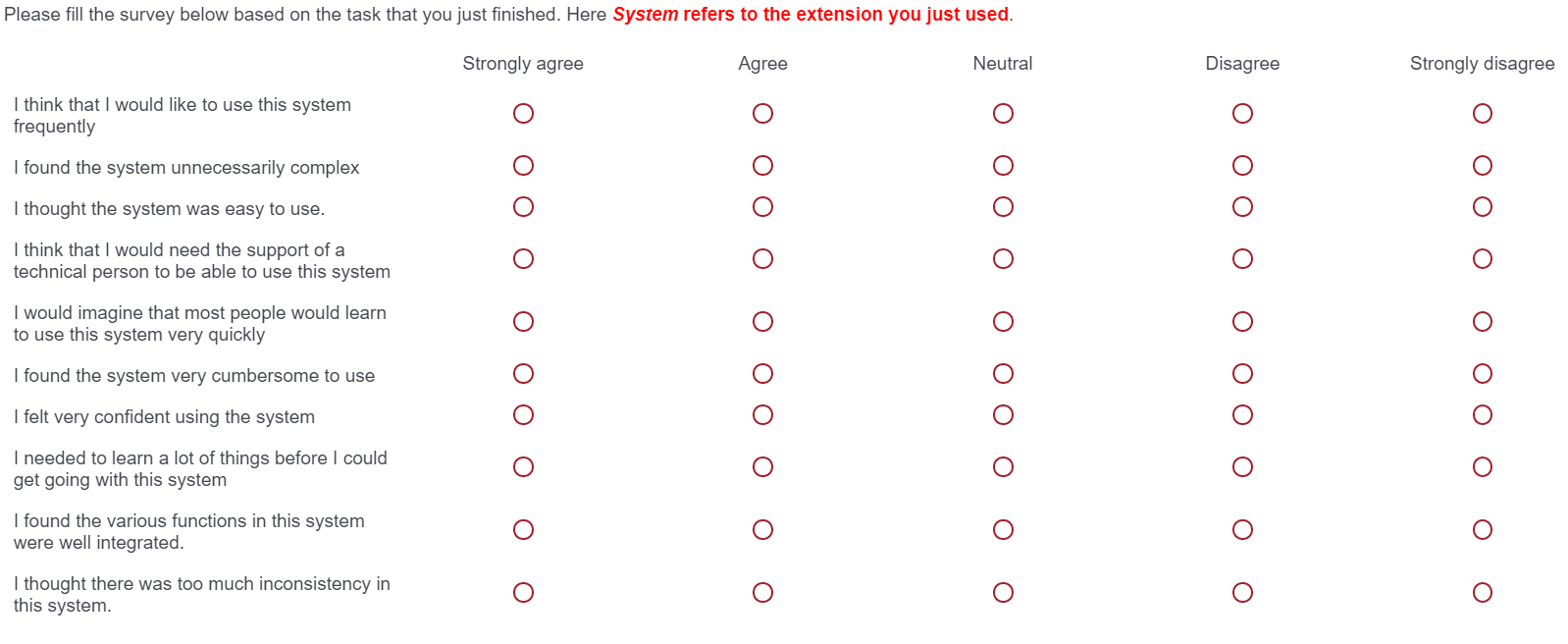Mark Agree for system very cumbersome

coord(762,374)
